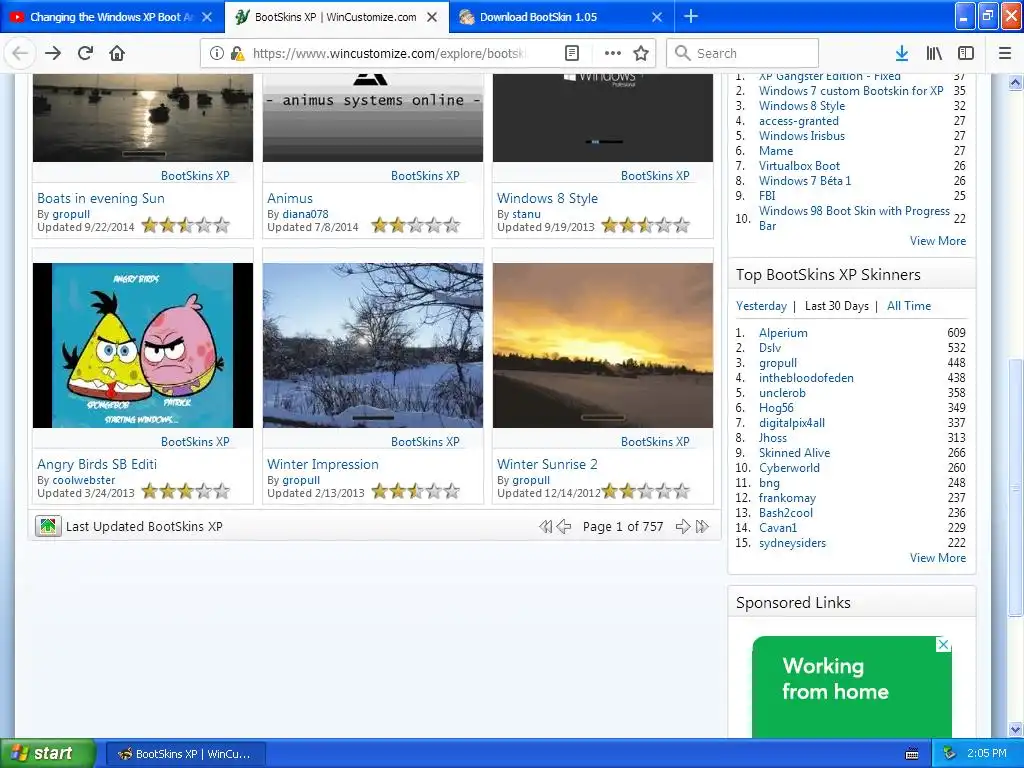This screenshot has height=768, width=1024.
Task: View author diana078 profile
Action: point(305,214)
